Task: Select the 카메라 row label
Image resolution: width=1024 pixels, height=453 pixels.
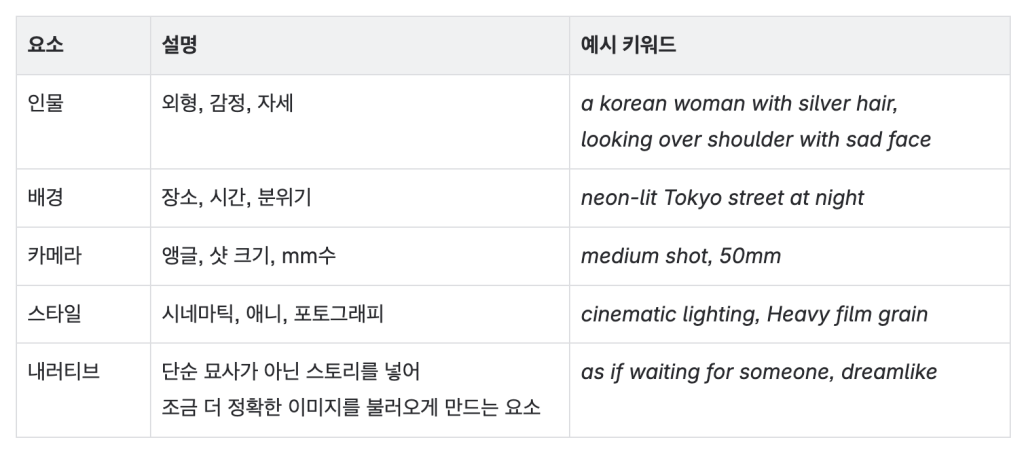Action: pyautogui.click(x=55, y=255)
